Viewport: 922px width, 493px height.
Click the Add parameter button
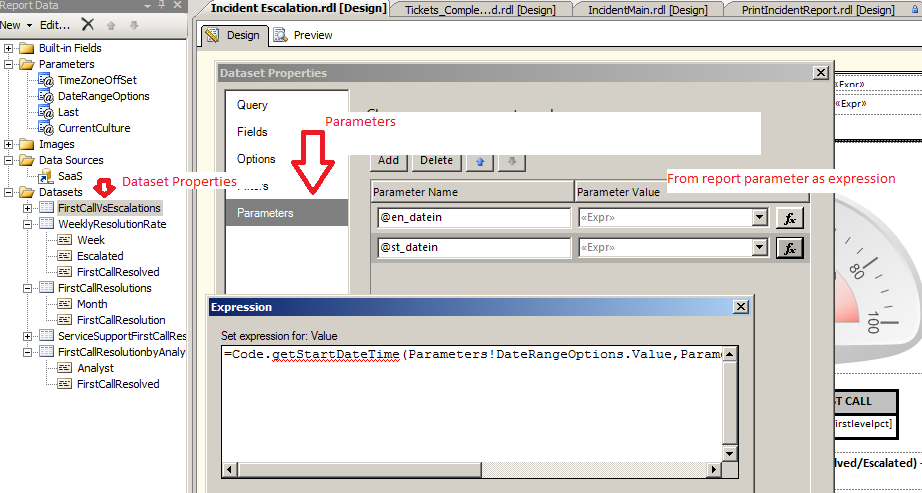coord(388,160)
